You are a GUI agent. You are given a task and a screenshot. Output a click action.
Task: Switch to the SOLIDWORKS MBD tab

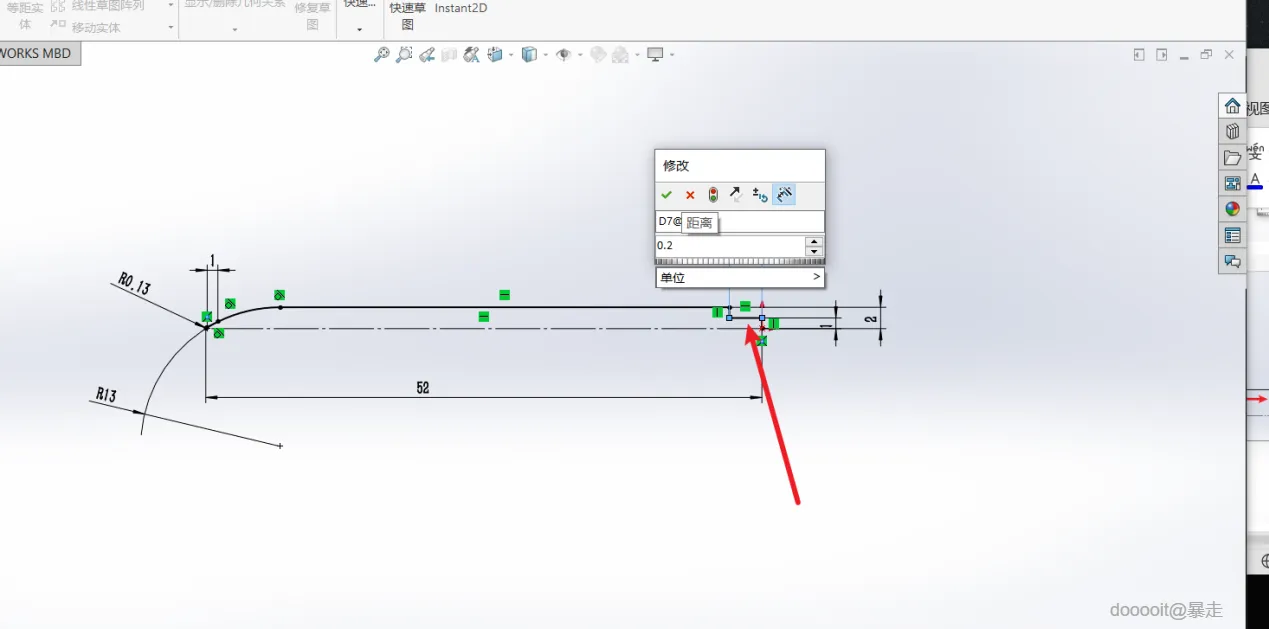pos(37,53)
